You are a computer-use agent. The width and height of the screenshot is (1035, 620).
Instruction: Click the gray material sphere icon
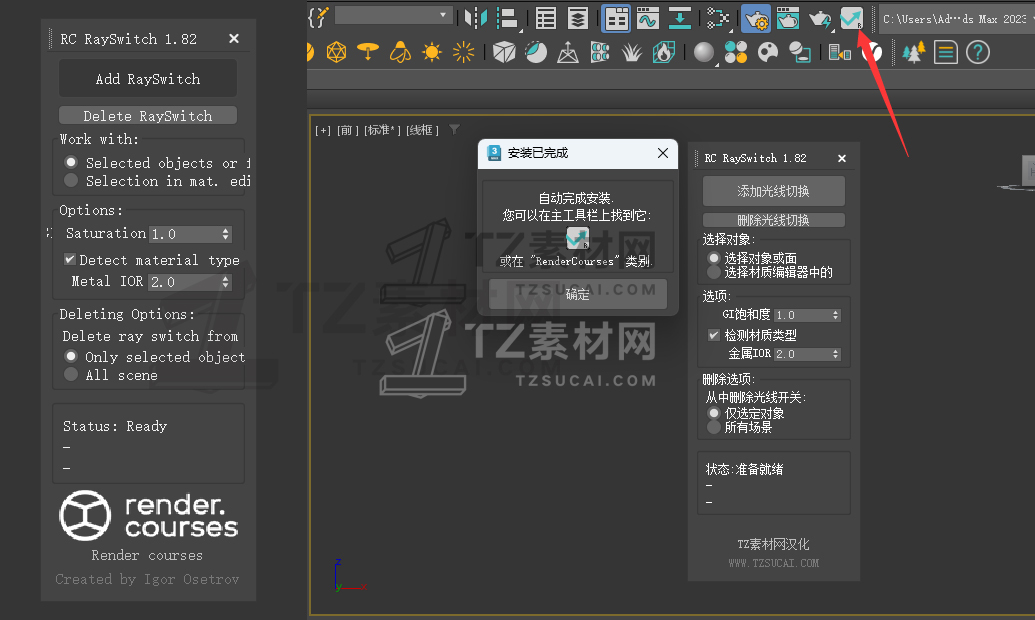point(704,52)
